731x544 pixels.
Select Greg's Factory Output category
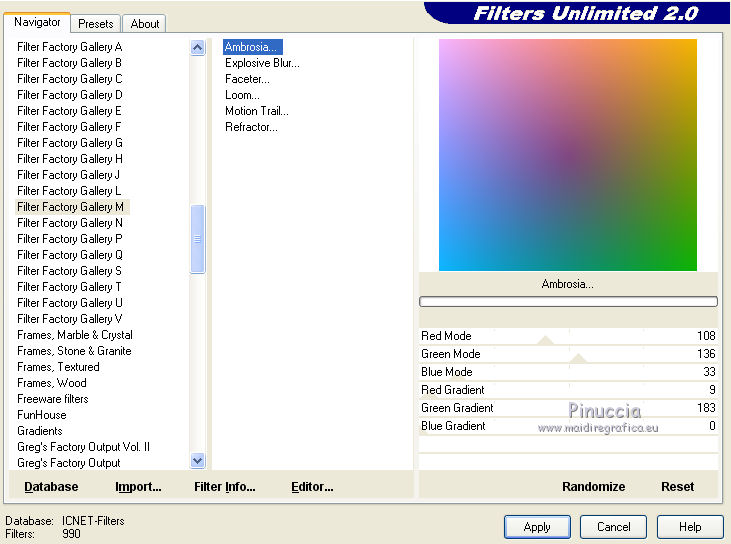(x=69, y=463)
